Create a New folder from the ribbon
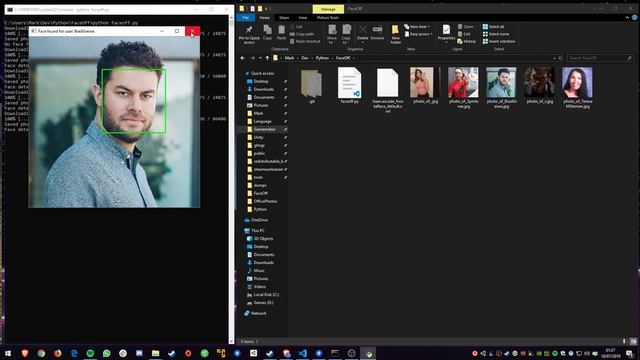 [x=395, y=34]
